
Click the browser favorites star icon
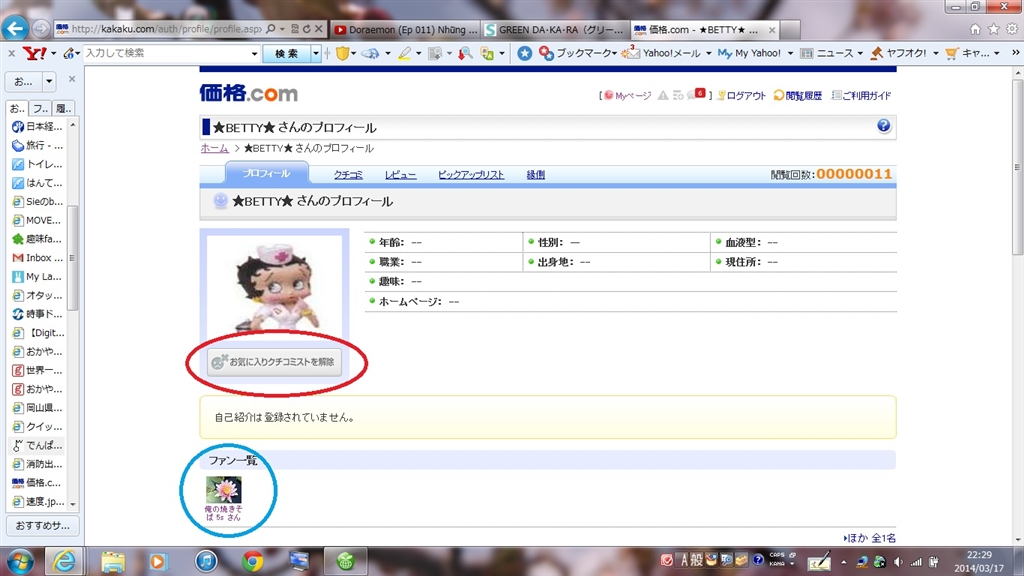pyautogui.click(x=993, y=29)
